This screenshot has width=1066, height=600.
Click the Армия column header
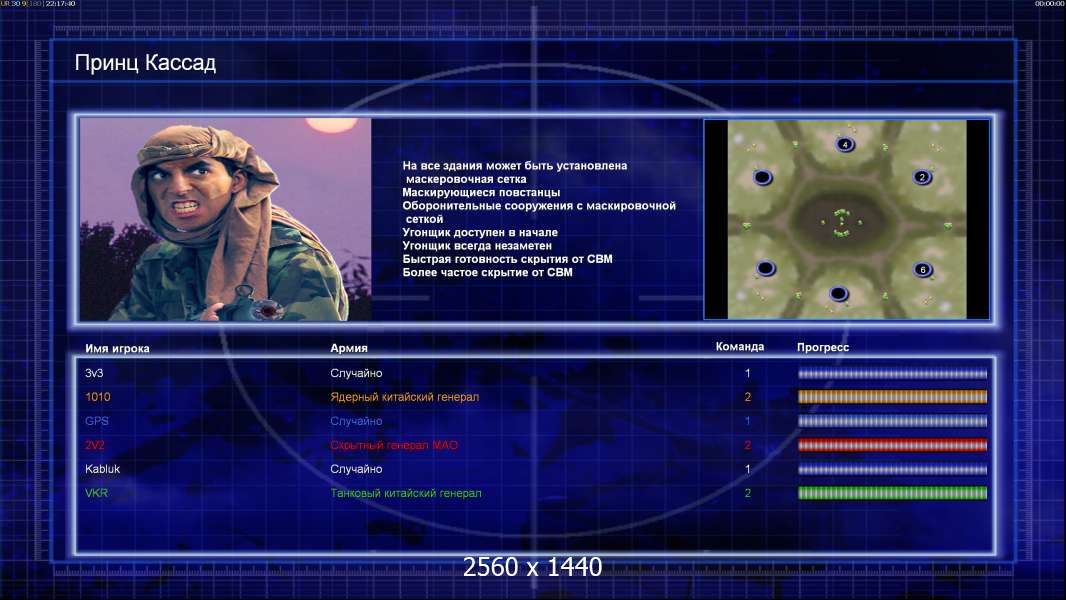click(349, 348)
